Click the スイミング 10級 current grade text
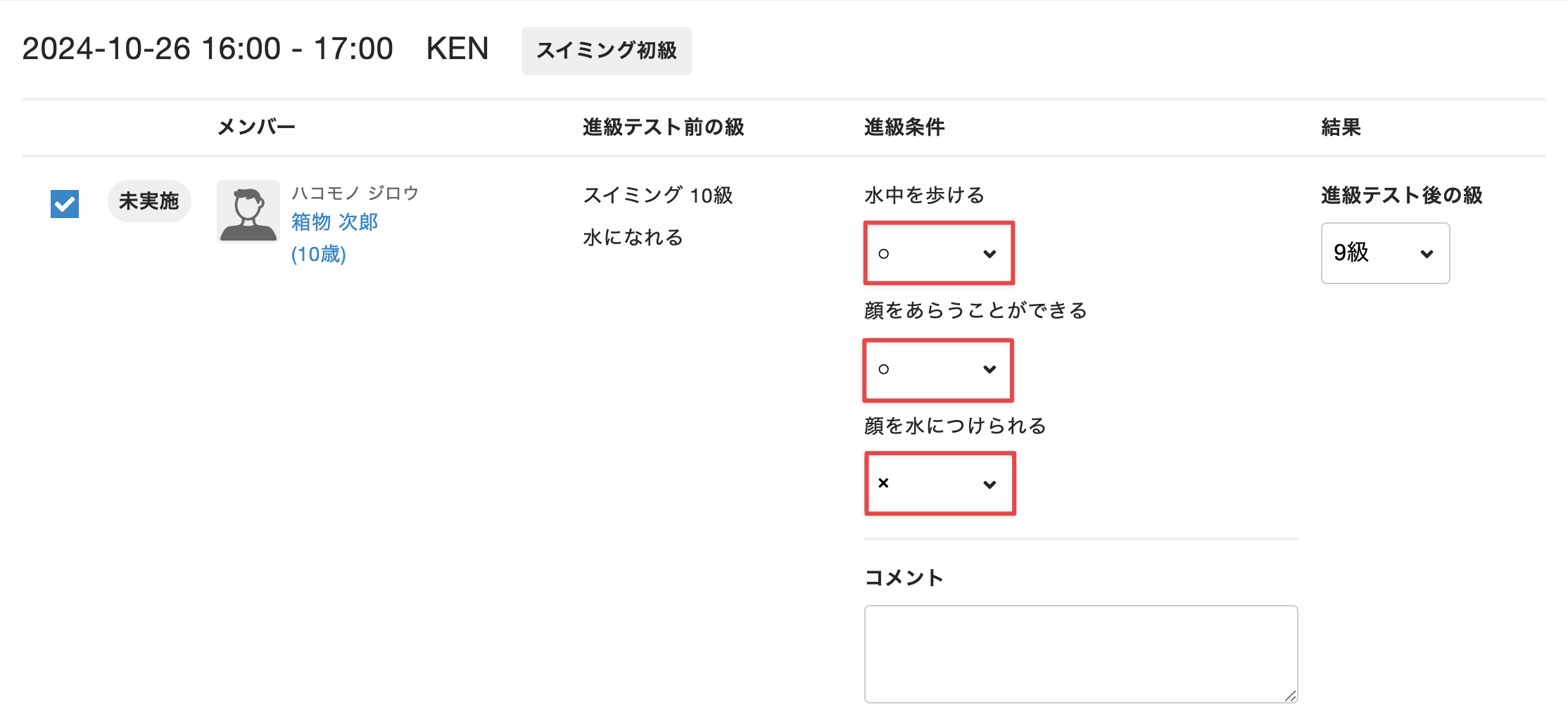 658,195
